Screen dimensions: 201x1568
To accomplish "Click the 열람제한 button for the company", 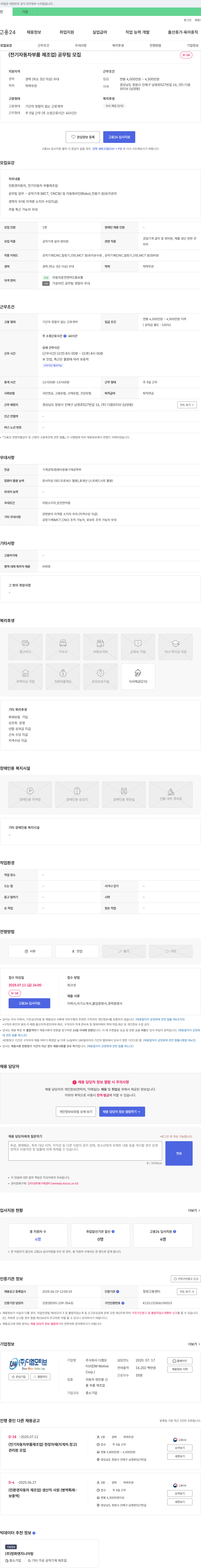I will tap(40, 1377).
